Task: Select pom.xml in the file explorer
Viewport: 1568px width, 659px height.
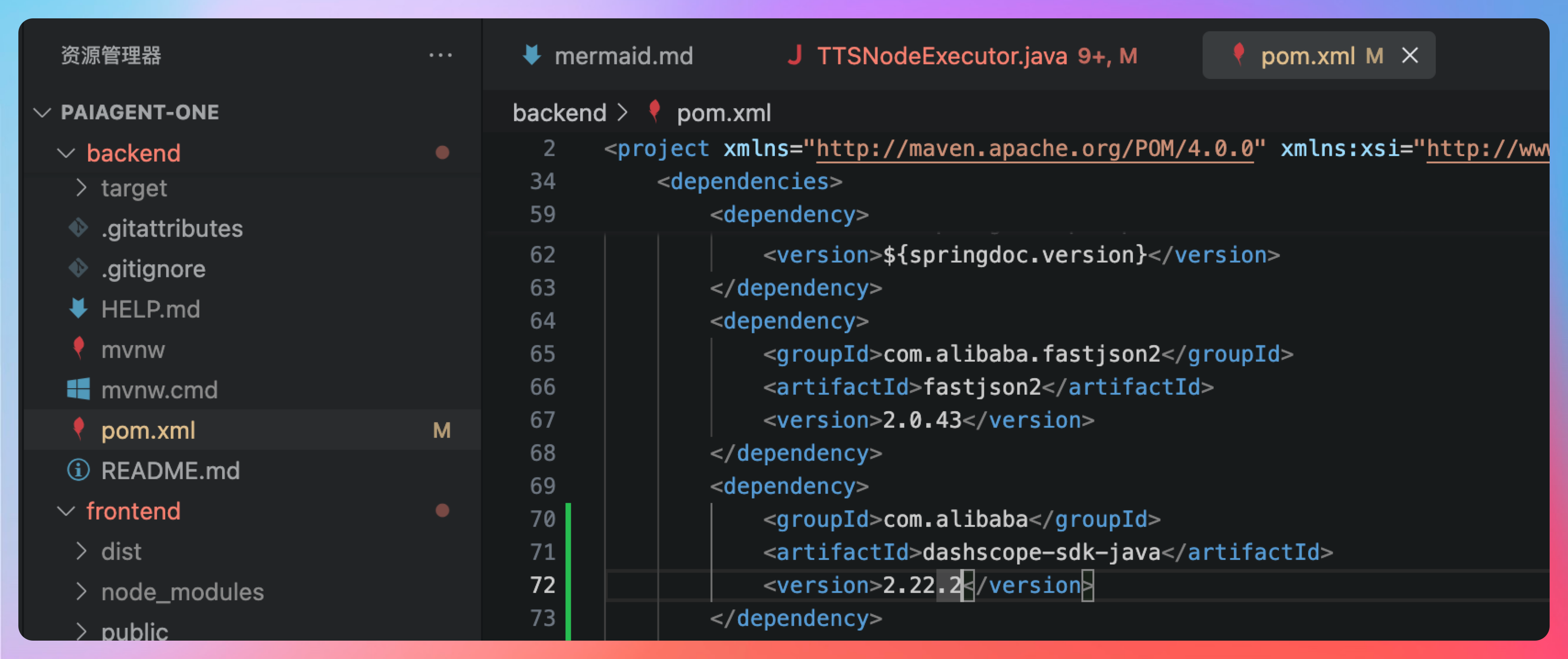Action: [x=148, y=430]
